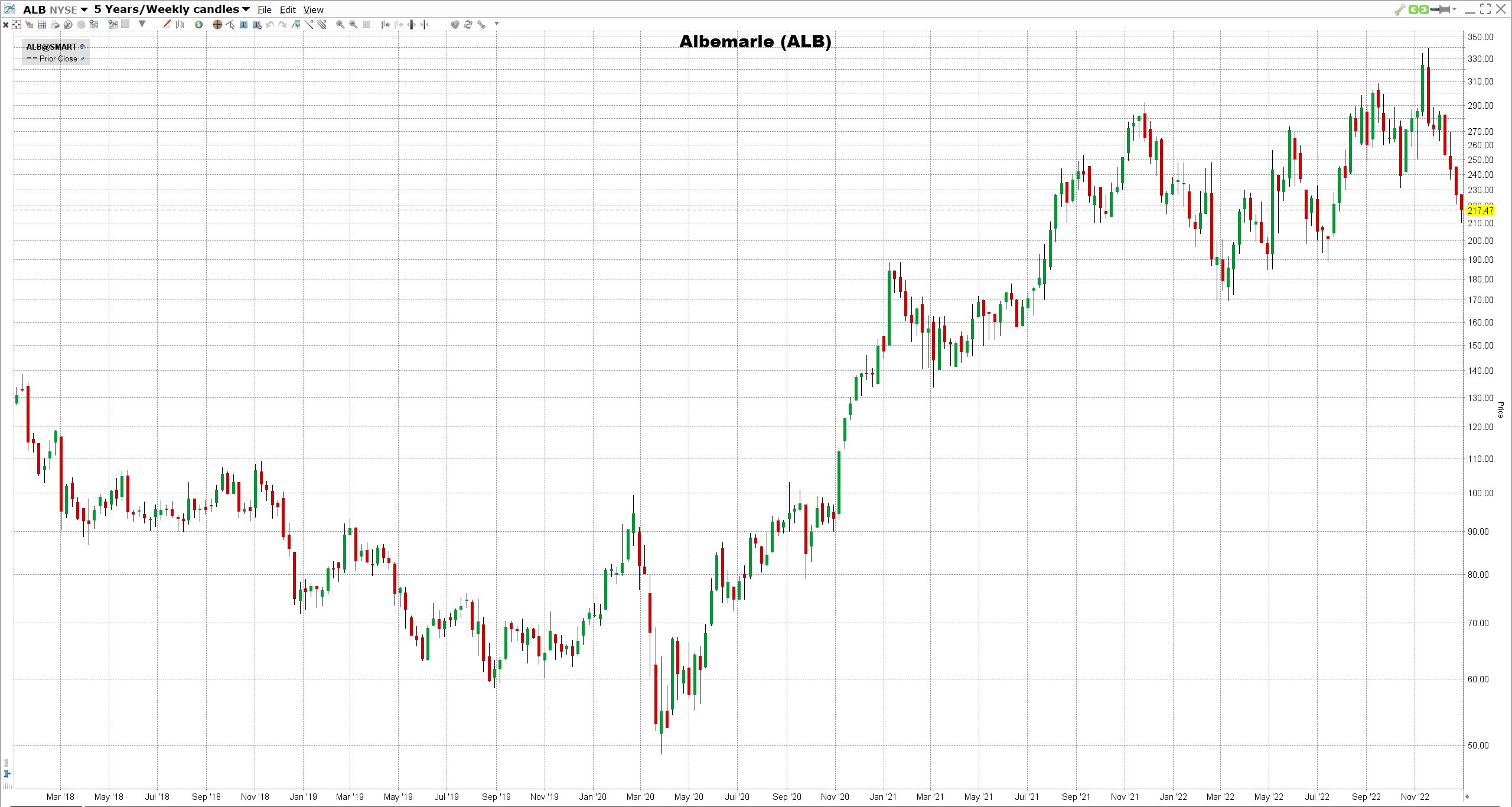Select the parallel lines channel tool

[x=322, y=24]
